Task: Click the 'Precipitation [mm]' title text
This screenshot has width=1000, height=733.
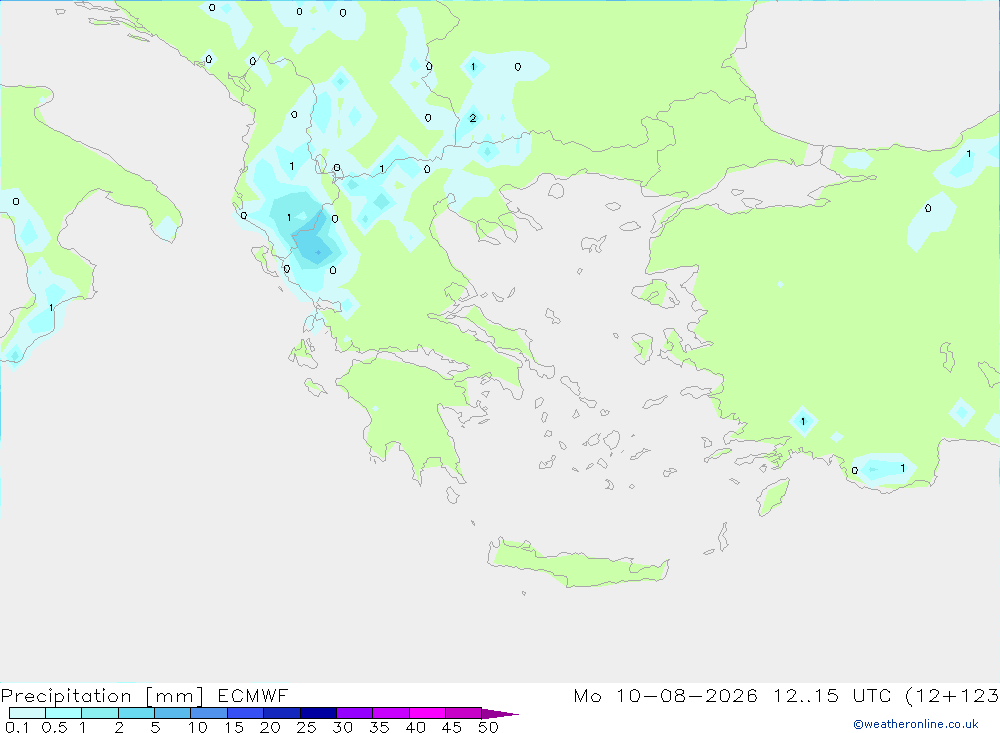Action: (102, 696)
